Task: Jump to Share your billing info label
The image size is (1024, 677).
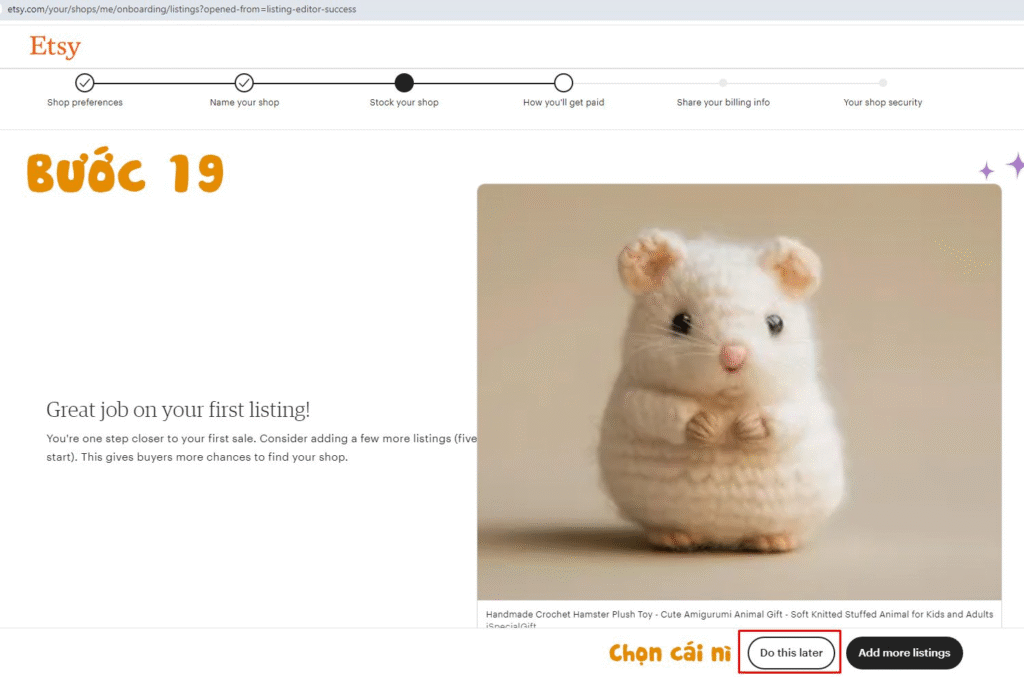Action: coord(723,103)
